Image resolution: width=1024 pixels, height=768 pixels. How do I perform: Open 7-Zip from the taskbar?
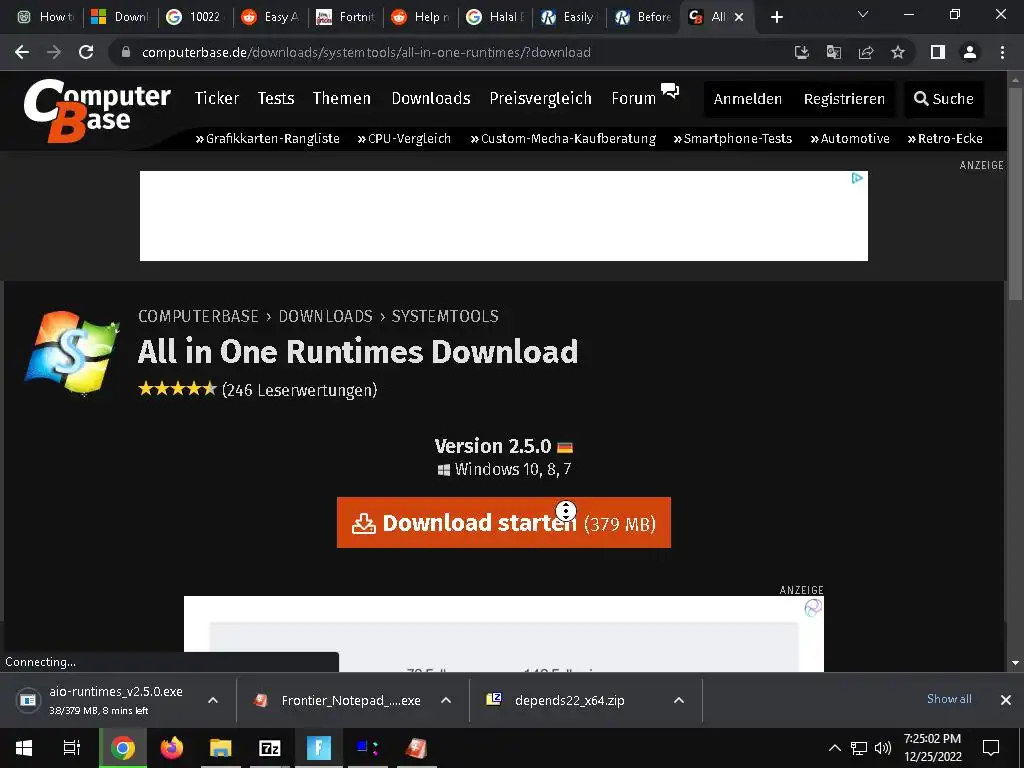tap(270, 748)
